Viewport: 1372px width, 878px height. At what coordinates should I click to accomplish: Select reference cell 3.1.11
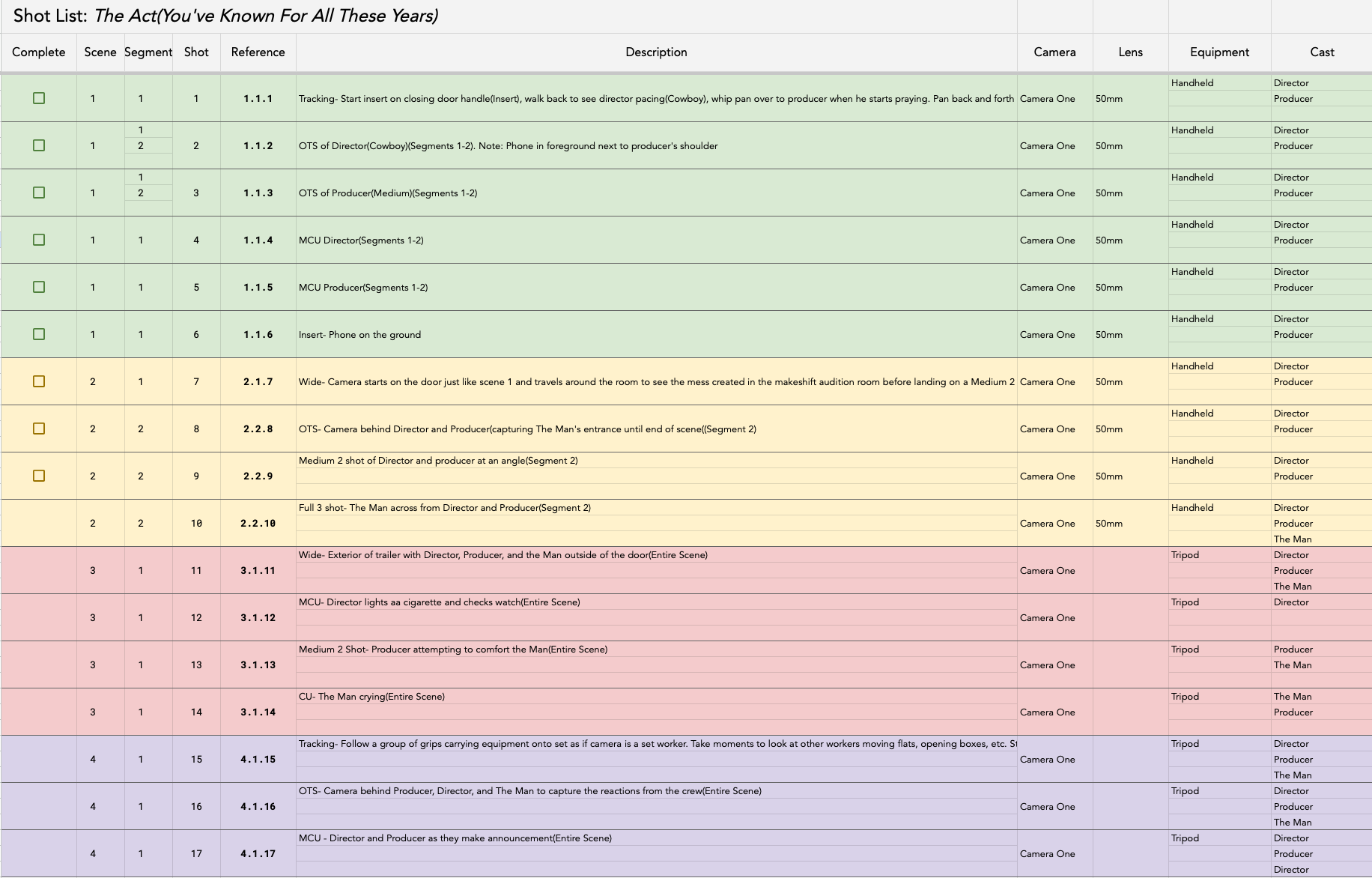pos(258,570)
